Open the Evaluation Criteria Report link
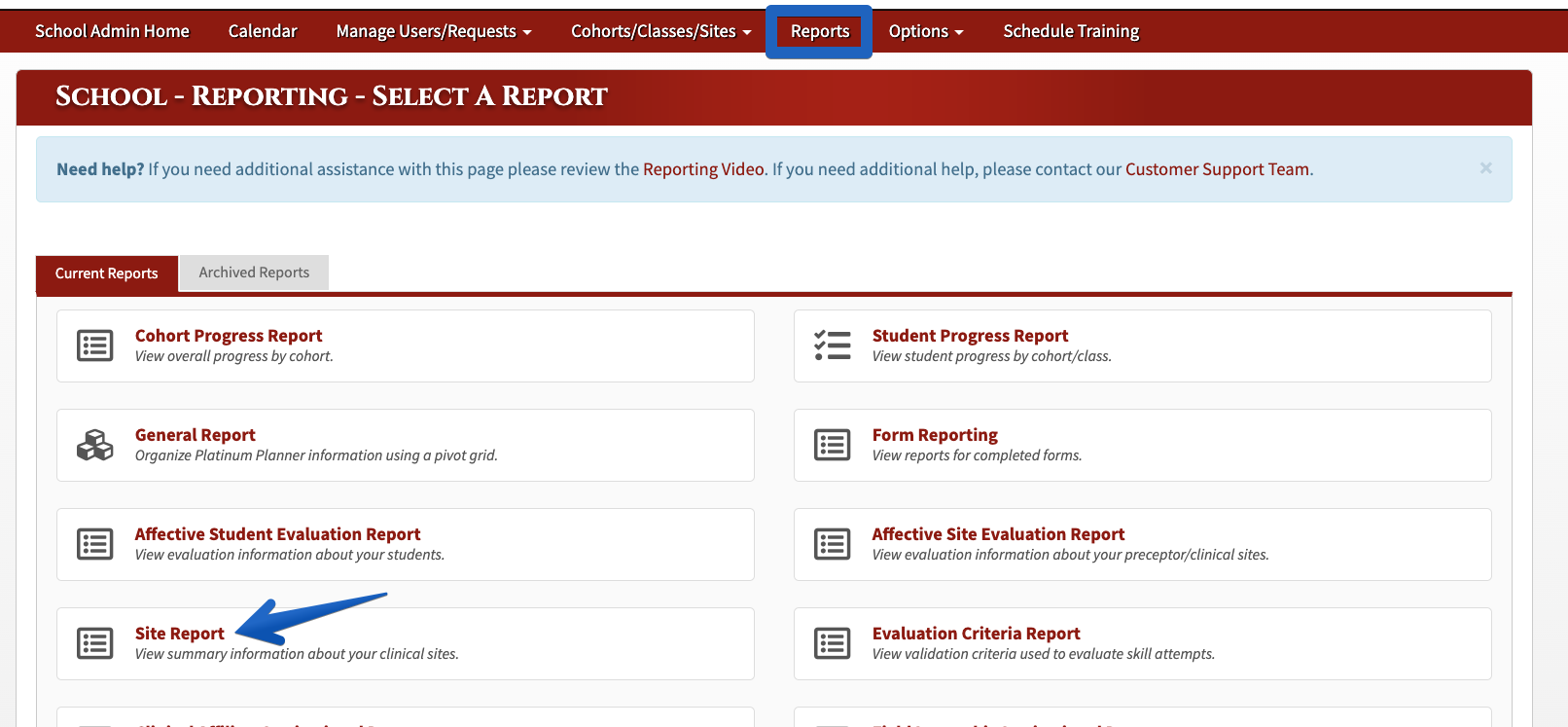 [x=976, y=634]
